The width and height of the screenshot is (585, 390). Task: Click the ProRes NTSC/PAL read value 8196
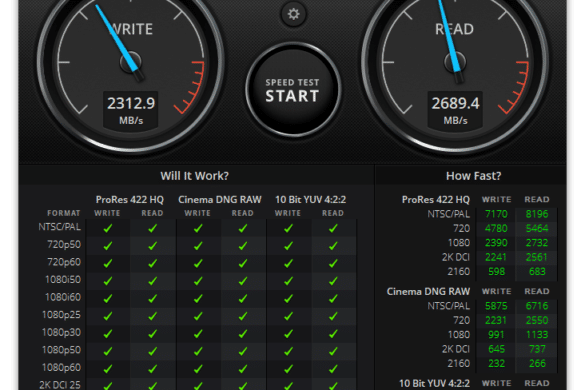pyautogui.click(x=537, y=214)
